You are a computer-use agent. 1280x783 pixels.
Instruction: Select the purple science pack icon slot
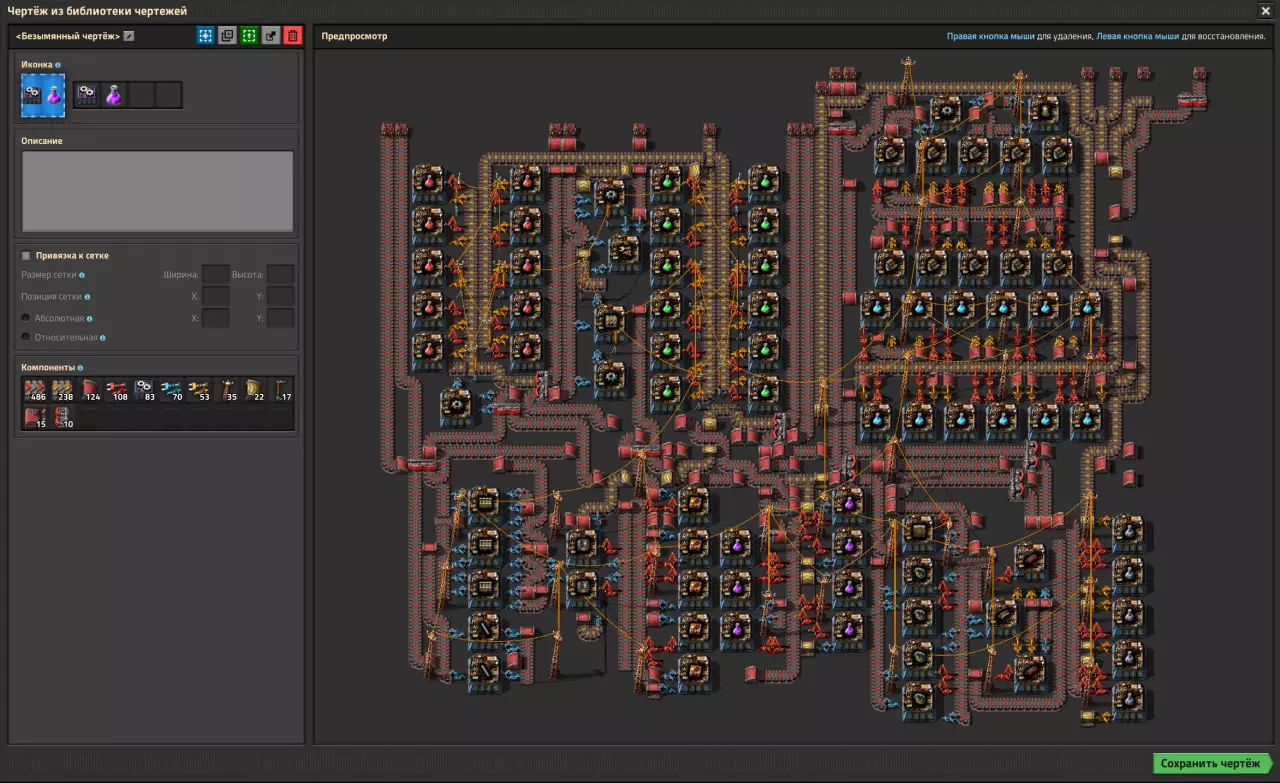click(x=114, y=95)
